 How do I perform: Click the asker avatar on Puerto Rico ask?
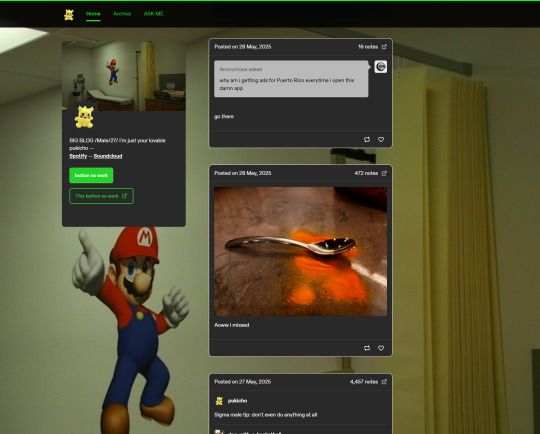(381, 67)
